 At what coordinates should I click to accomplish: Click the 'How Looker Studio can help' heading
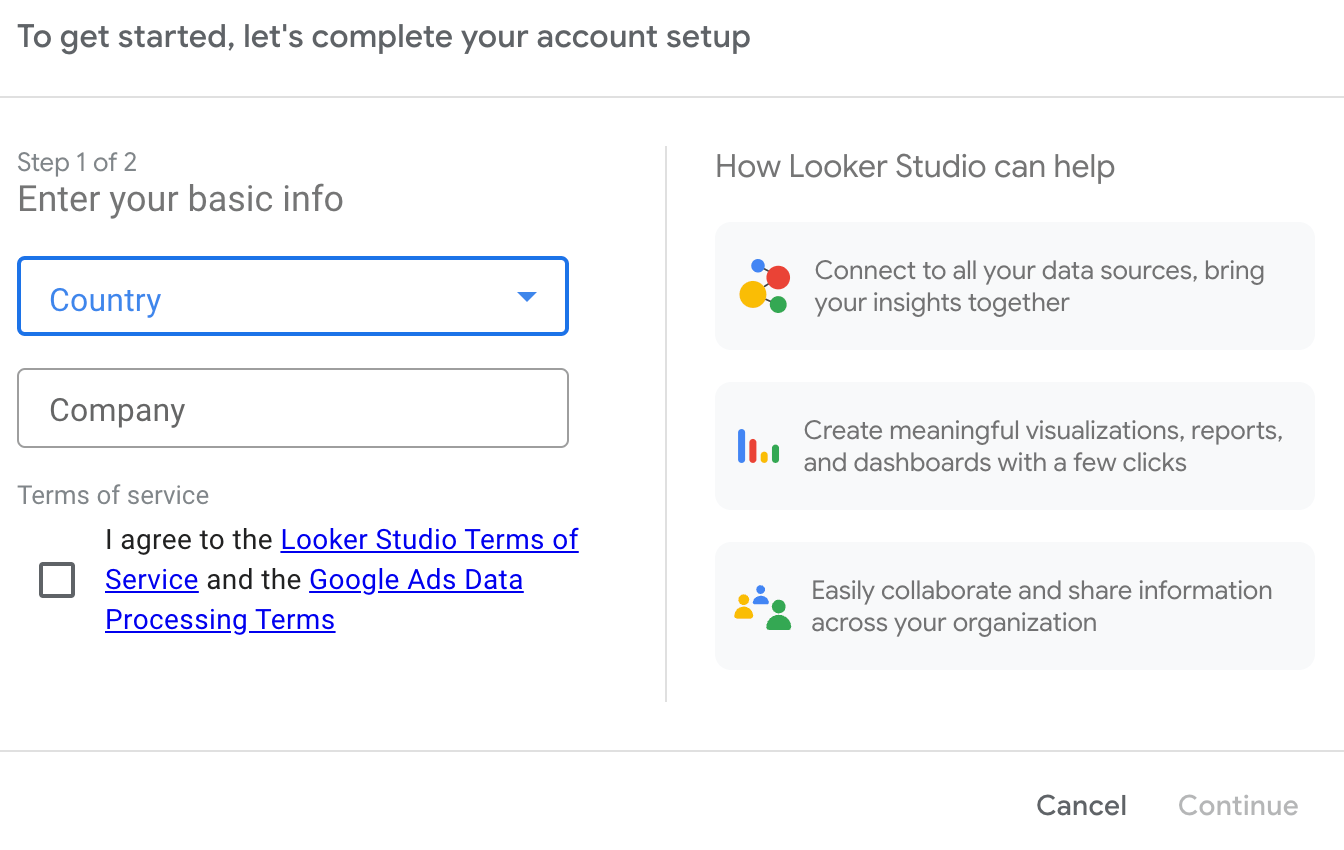pos(914,166)
